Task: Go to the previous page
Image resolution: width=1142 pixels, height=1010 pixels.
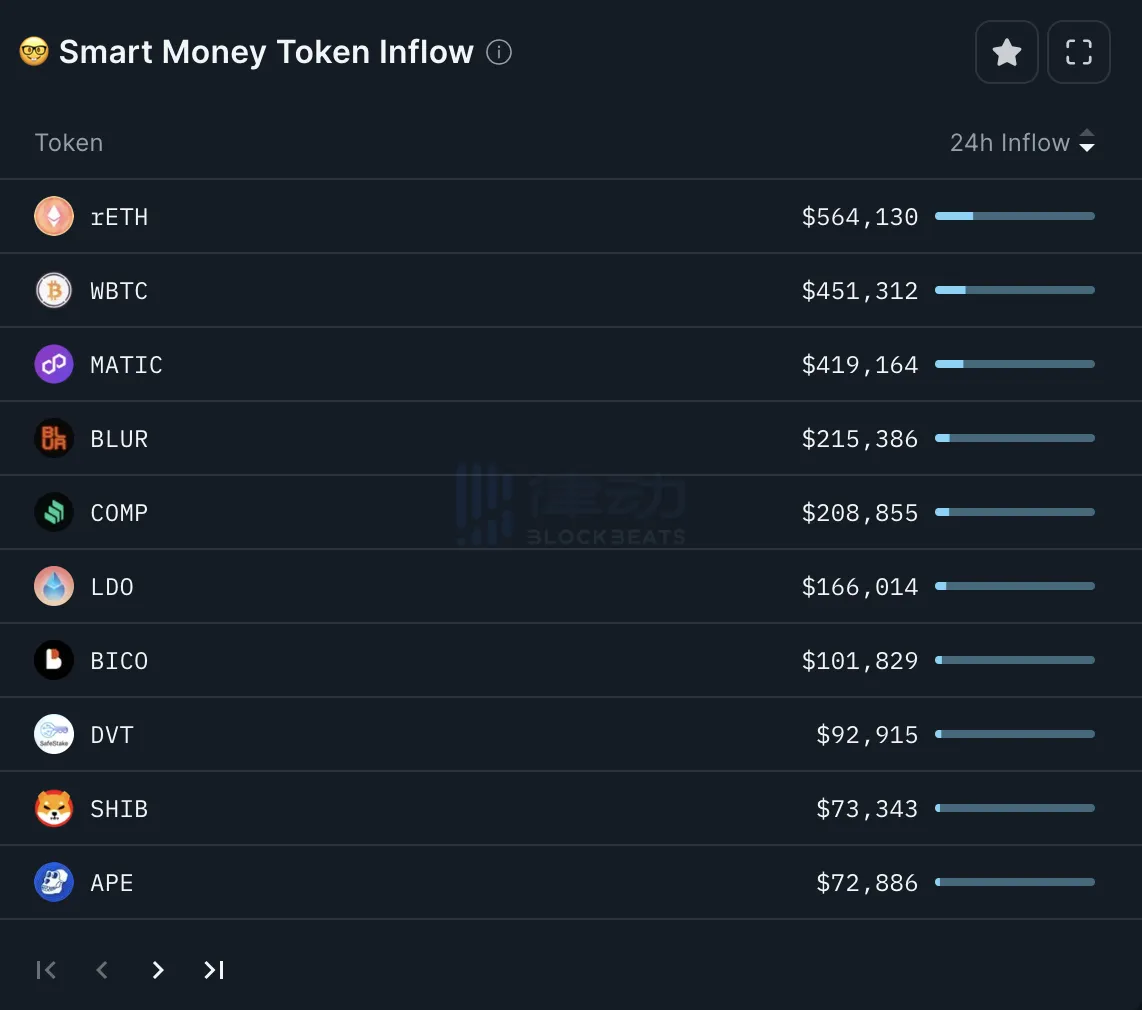Action: (x=101, y=970)
